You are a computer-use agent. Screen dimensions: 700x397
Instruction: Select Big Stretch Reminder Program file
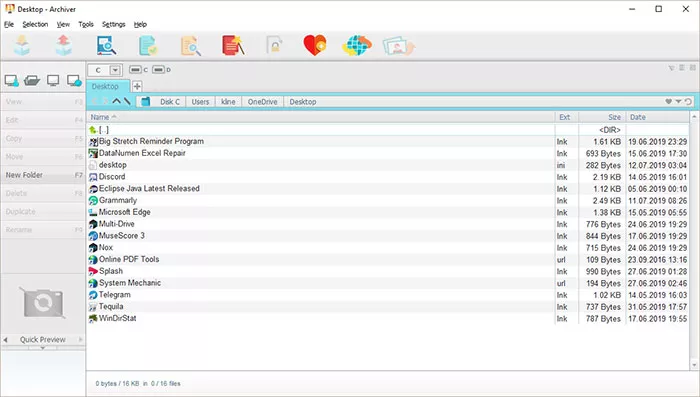pos(388,142)
